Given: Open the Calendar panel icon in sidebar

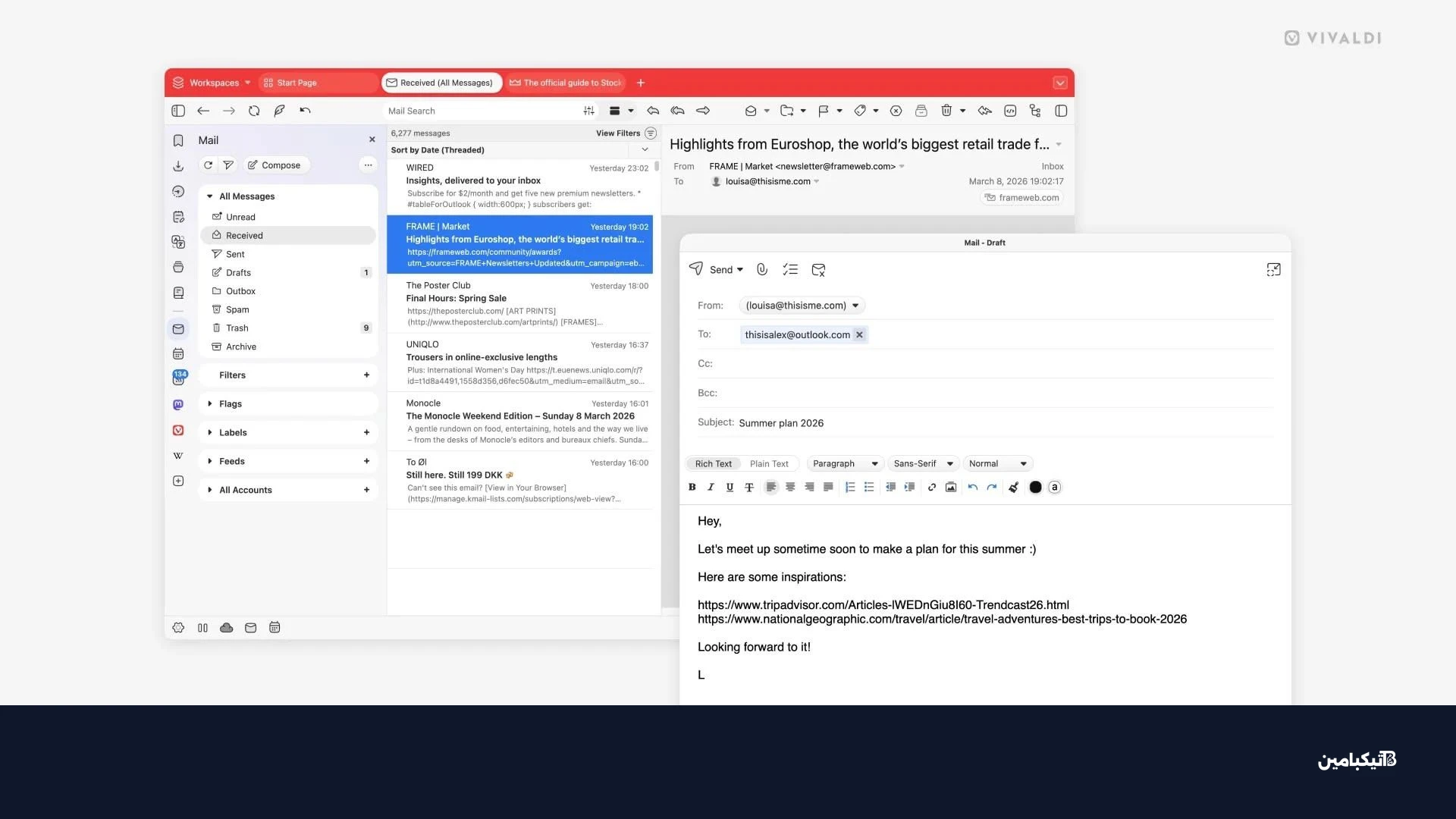Looking at the screenshot, I should [178, 353].
